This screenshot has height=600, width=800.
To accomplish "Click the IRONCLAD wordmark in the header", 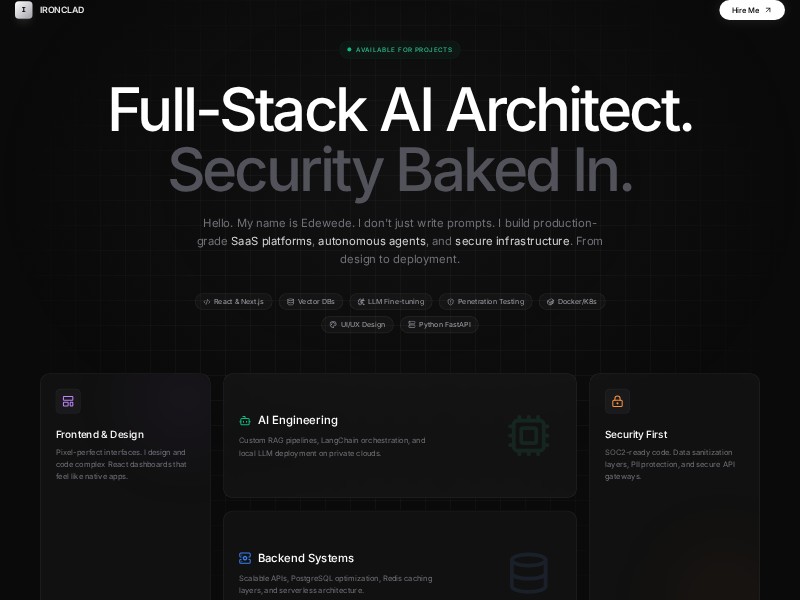I will point(61,10).
